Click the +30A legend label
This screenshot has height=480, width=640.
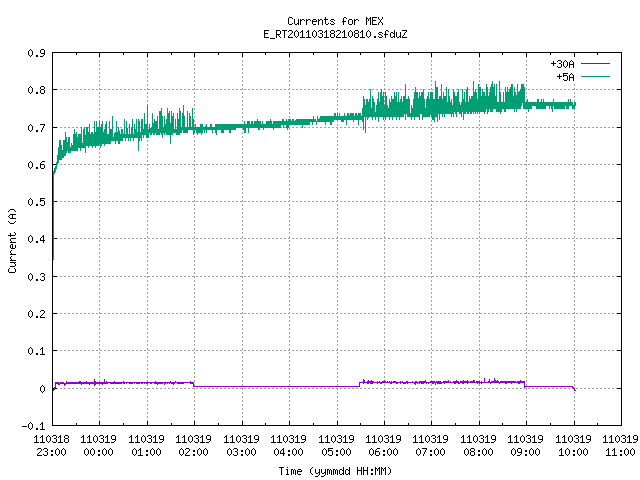562,64
